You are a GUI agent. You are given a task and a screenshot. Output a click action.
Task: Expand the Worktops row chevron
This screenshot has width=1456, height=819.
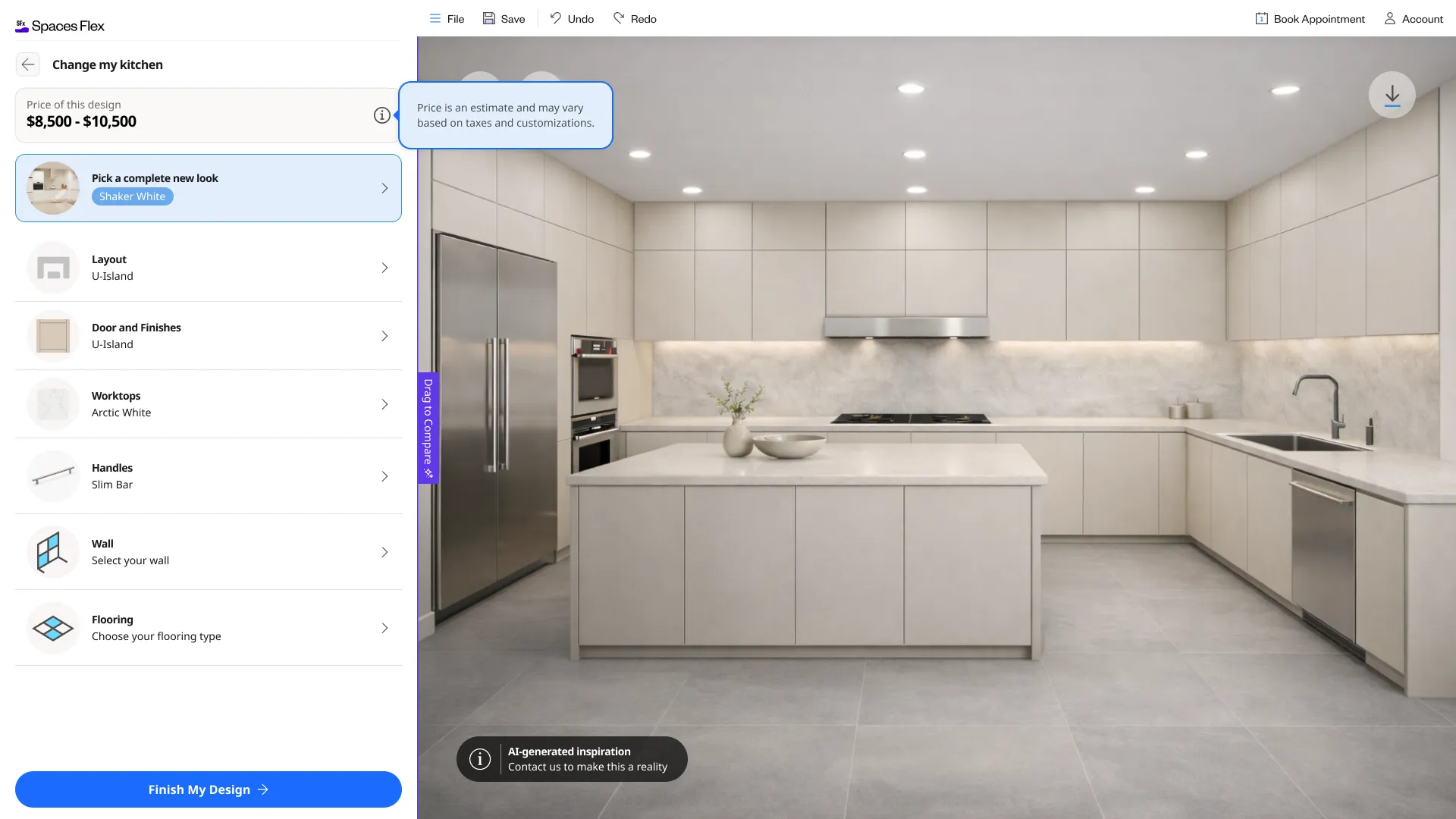[x=384, y=404]
